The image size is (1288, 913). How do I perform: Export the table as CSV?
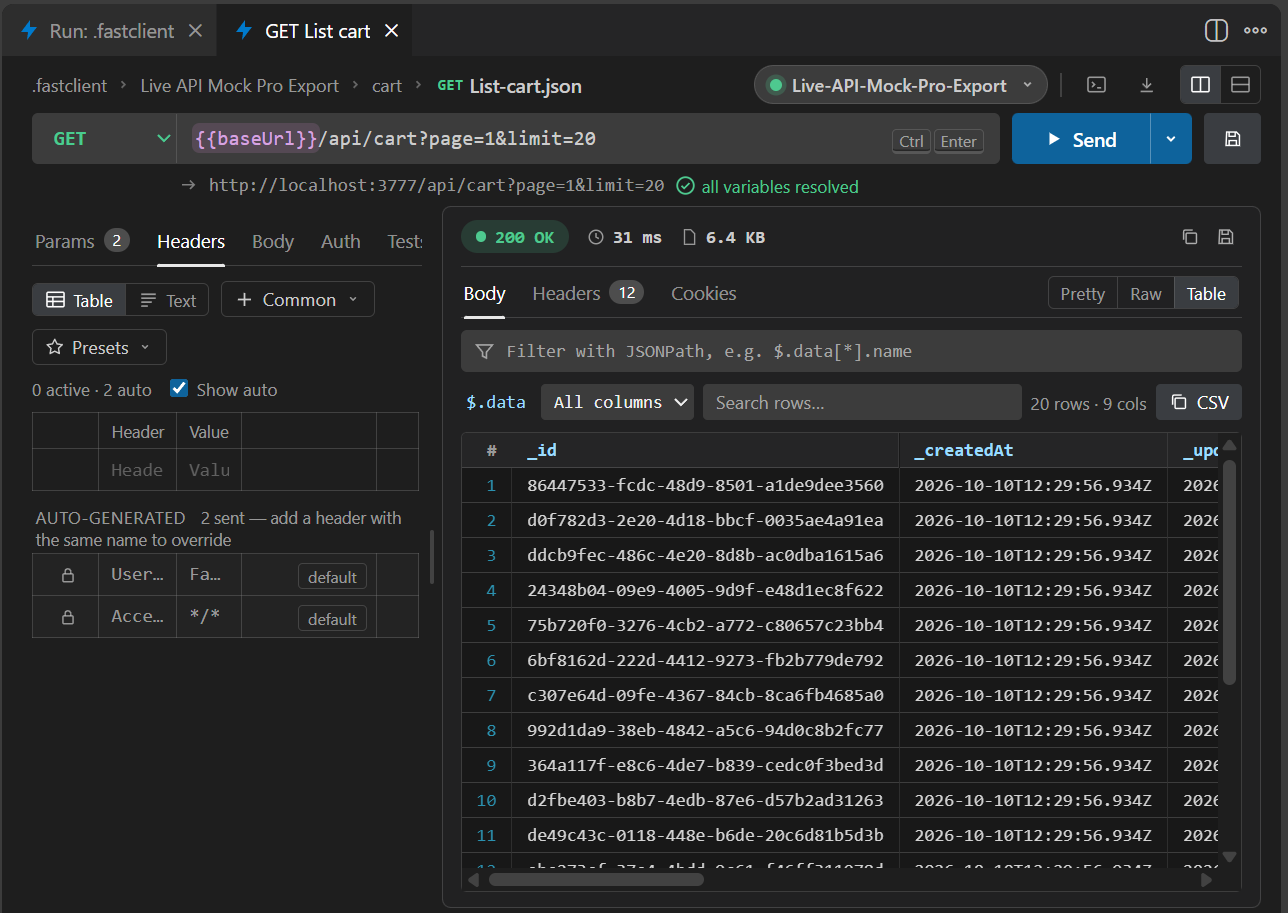coord(1199,402)
